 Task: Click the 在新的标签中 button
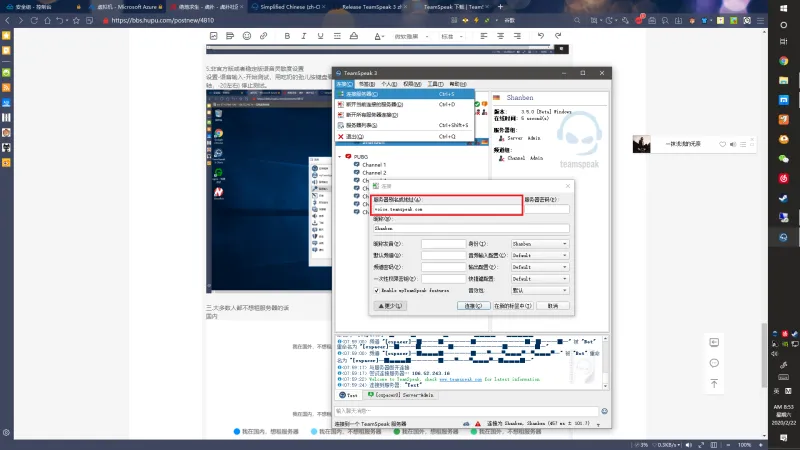[x=513, y=306]
